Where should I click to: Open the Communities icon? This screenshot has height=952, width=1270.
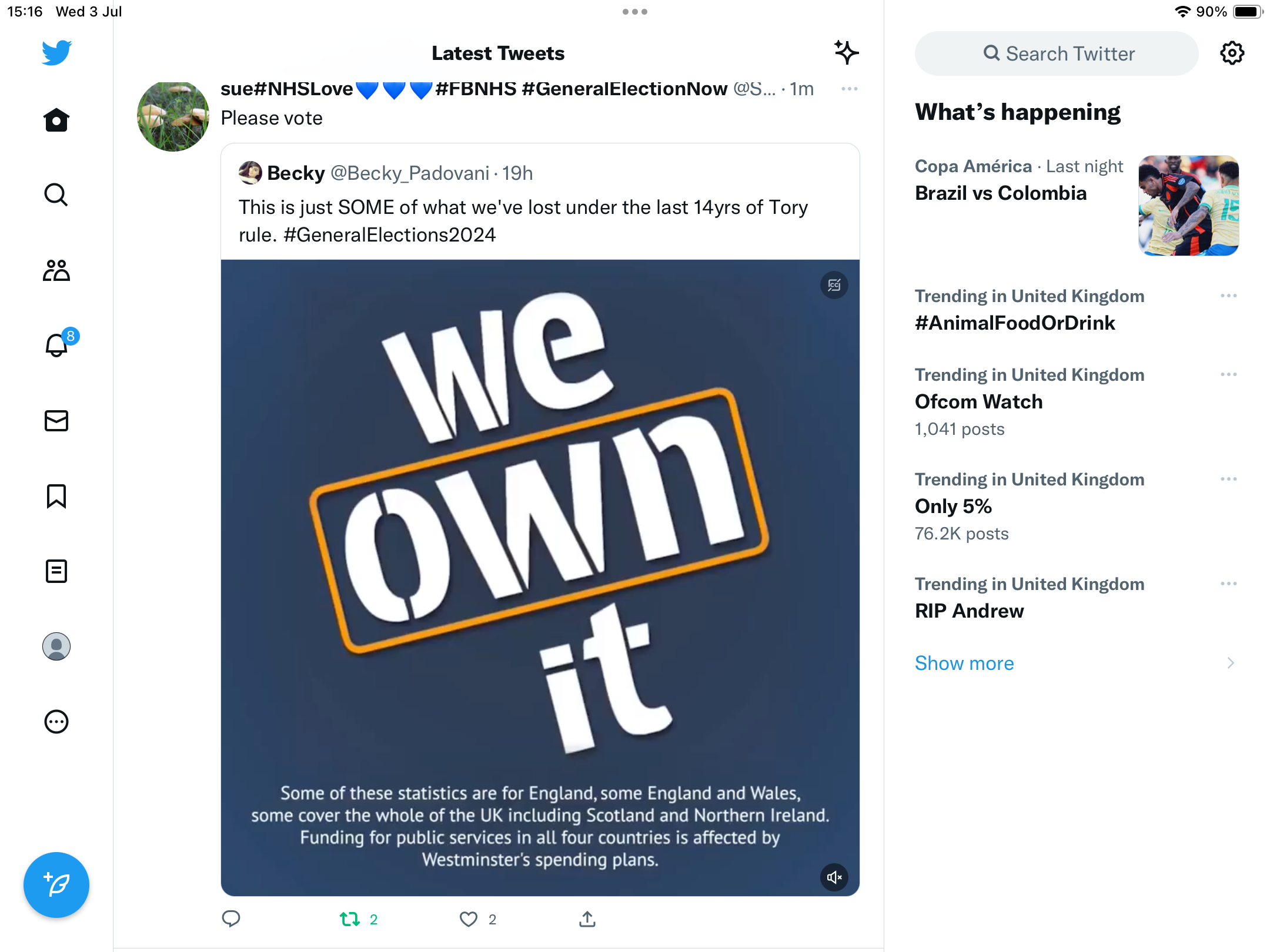[56, 270]
